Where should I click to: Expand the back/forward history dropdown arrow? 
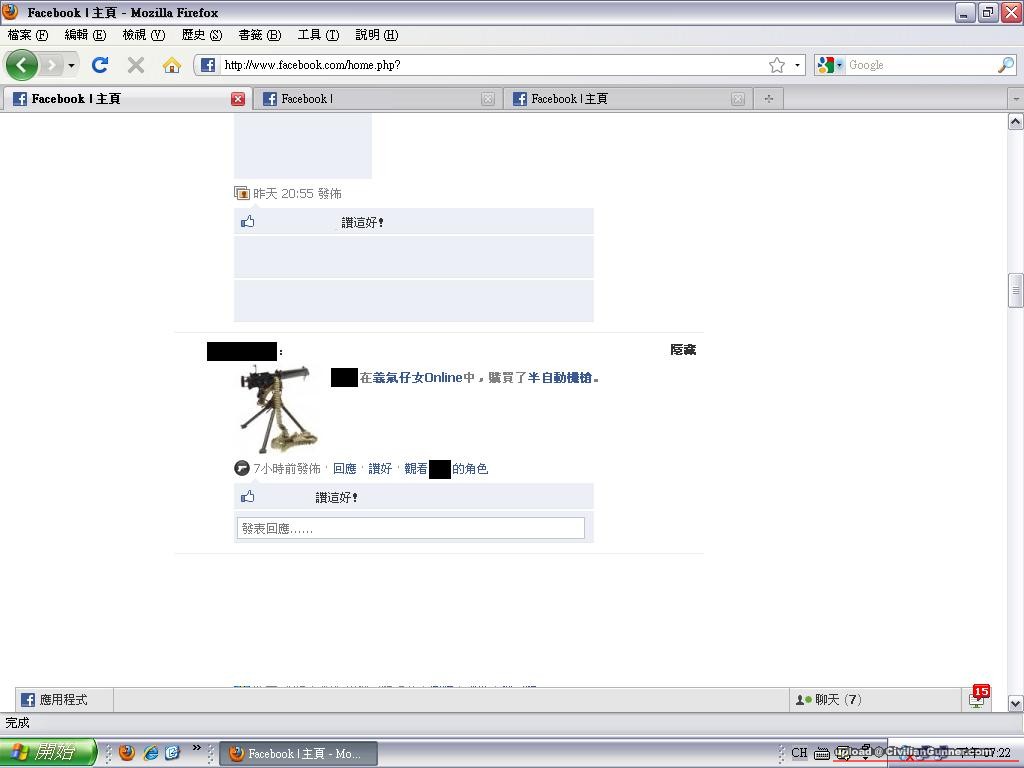(x=71, y=65)
